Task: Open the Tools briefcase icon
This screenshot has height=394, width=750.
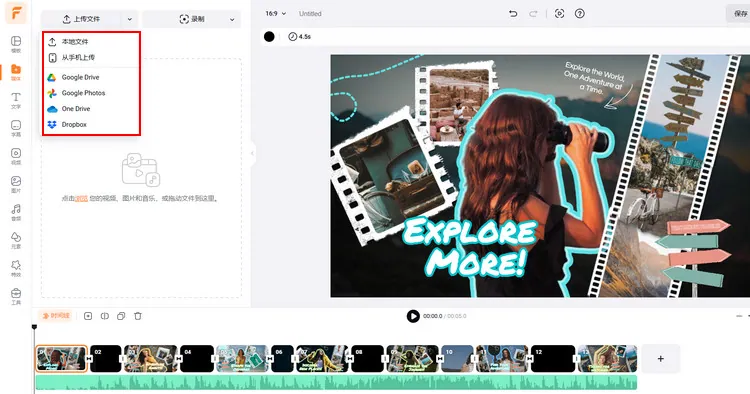Action: 16,296
